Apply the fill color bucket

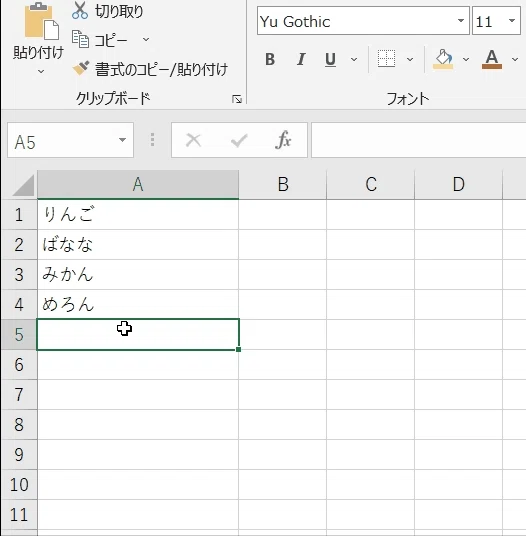coord(443,59)
